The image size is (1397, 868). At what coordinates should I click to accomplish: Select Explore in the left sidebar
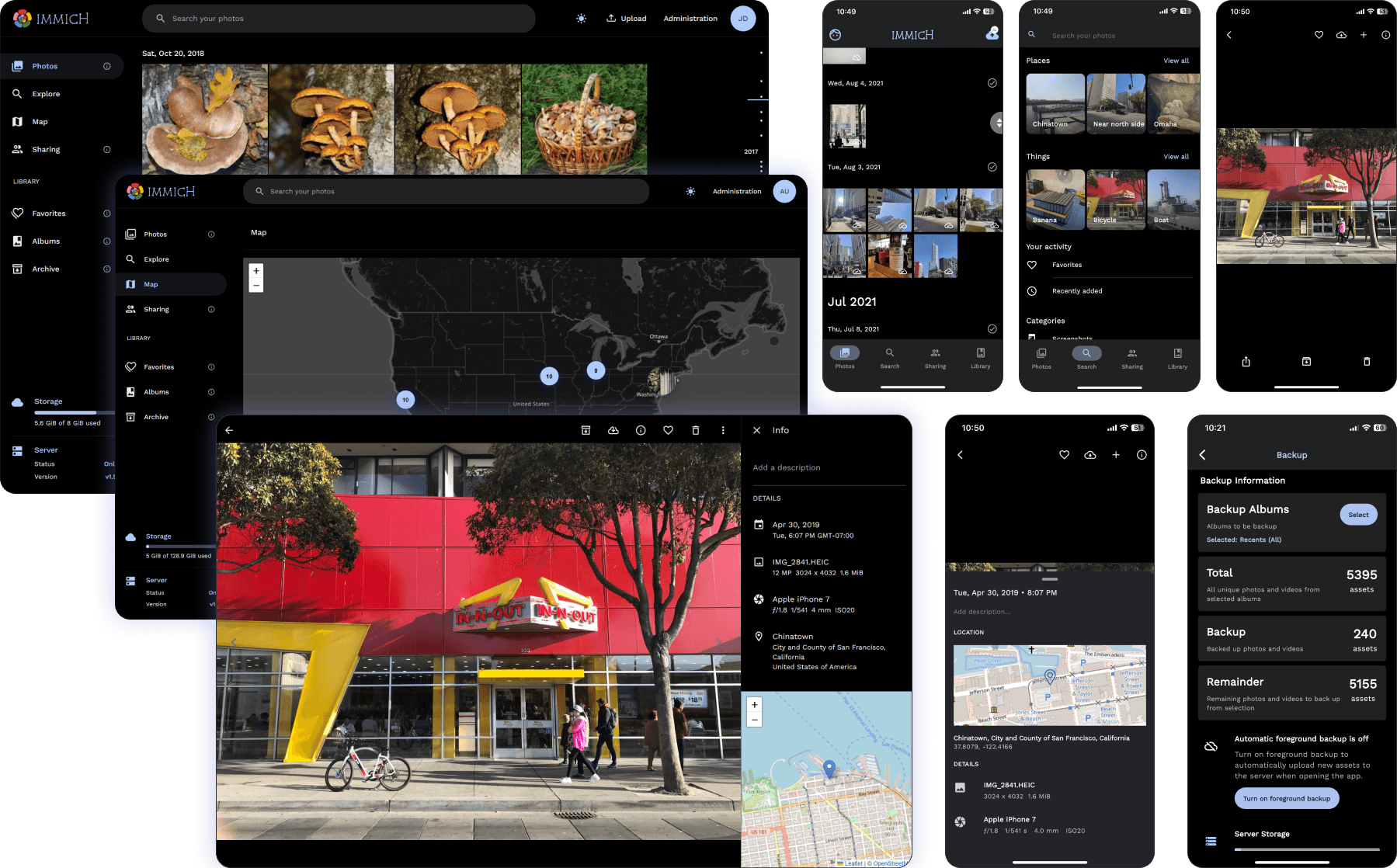(x=47, y=93)
